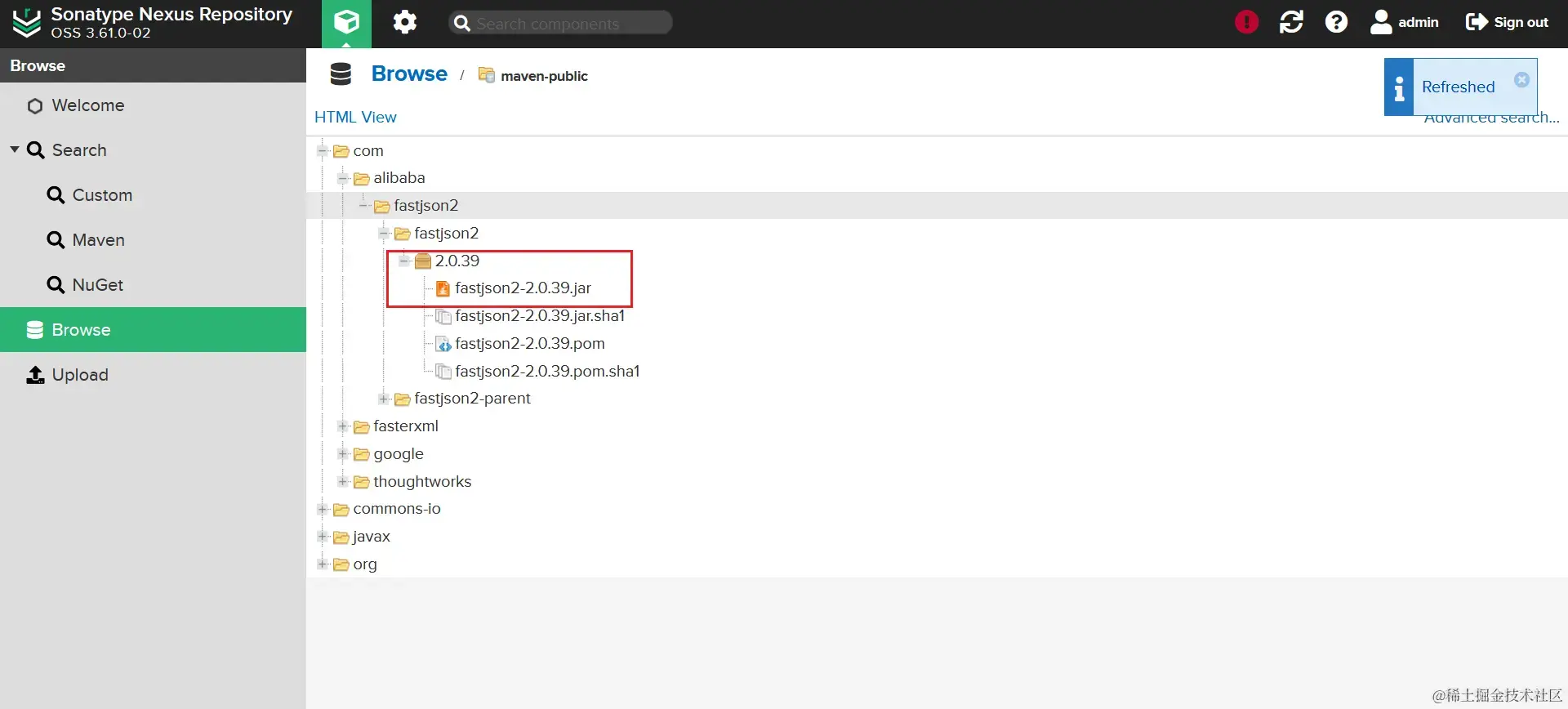Expand the javax folder
1568x709 pixels.
click(323, 537)
